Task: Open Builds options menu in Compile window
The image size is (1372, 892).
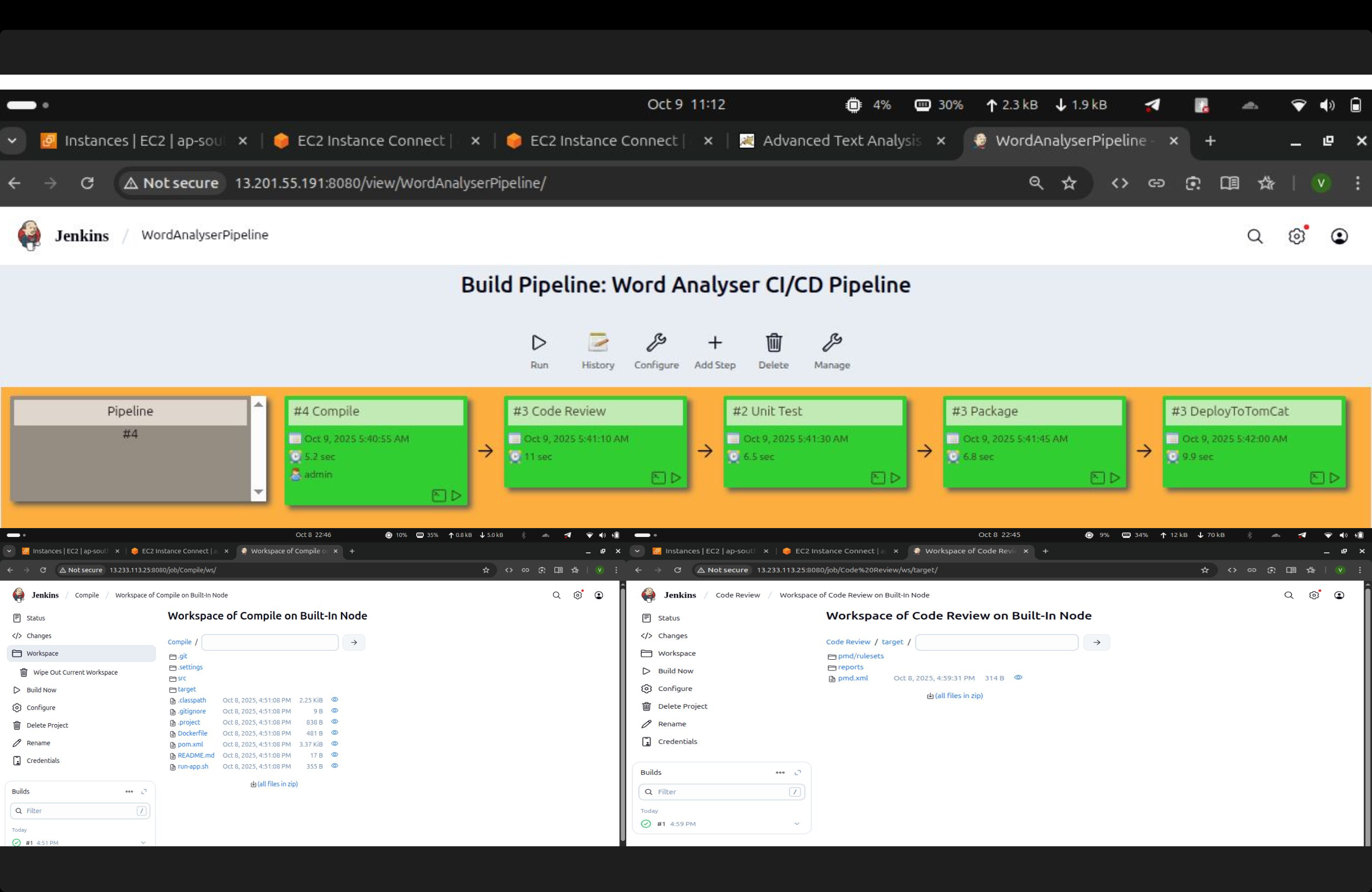Action: click(129, 792)
